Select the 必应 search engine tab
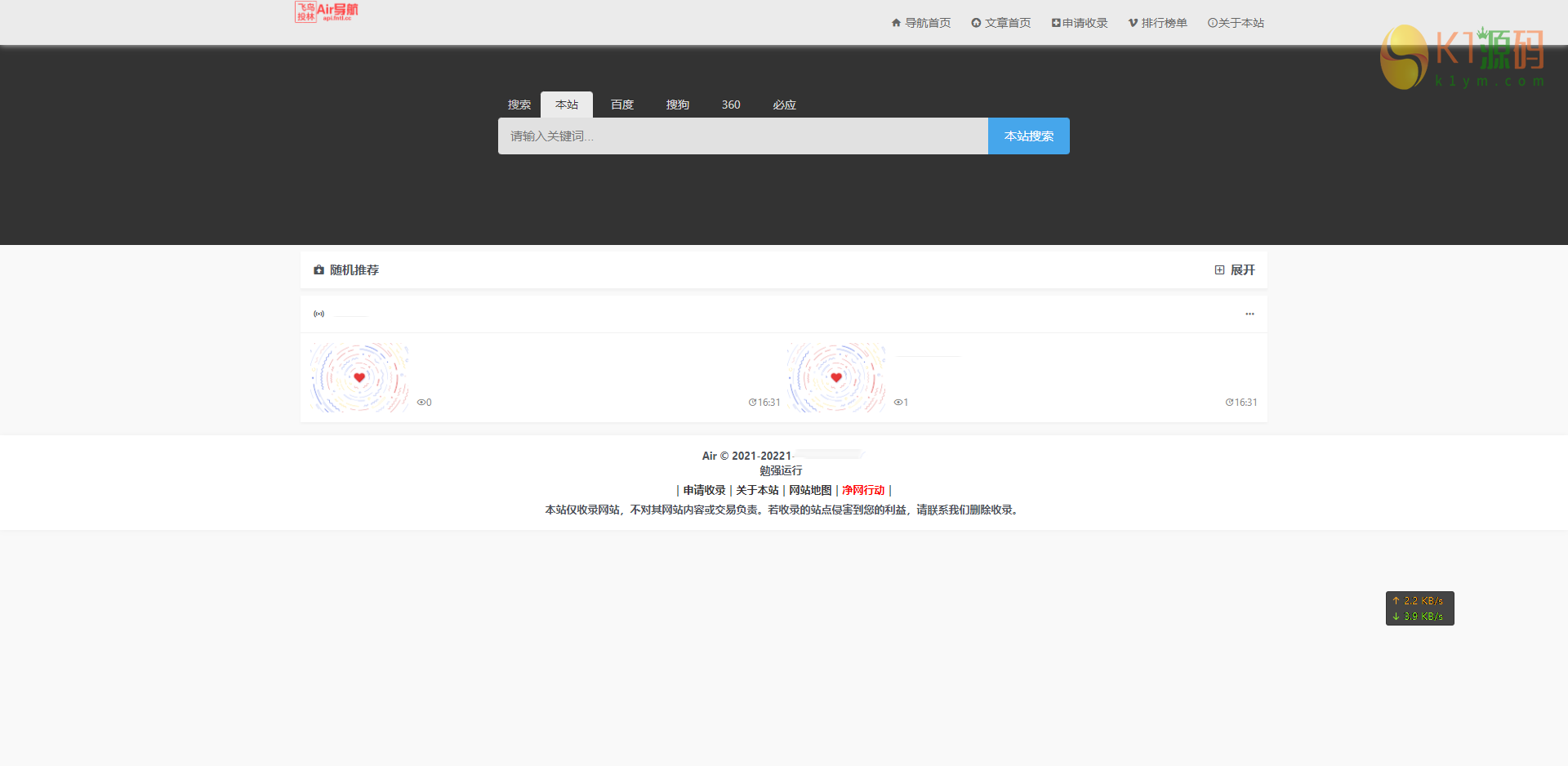The width and height of the screenshot is (1568, 766). pyautogui.click(x=783, y=105)
